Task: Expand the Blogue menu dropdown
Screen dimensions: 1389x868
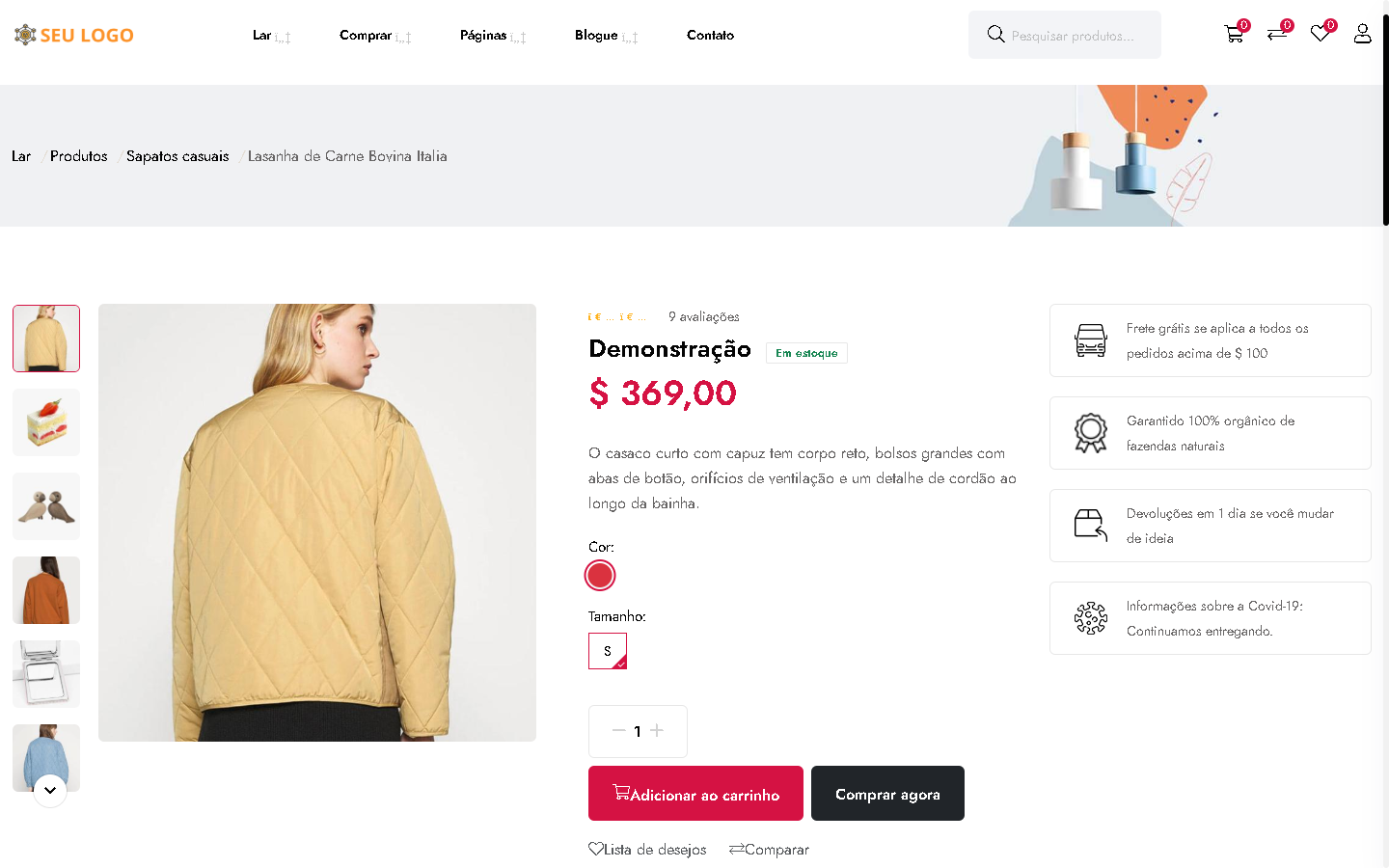Action: pyautogui.click(x=606, y=36)
